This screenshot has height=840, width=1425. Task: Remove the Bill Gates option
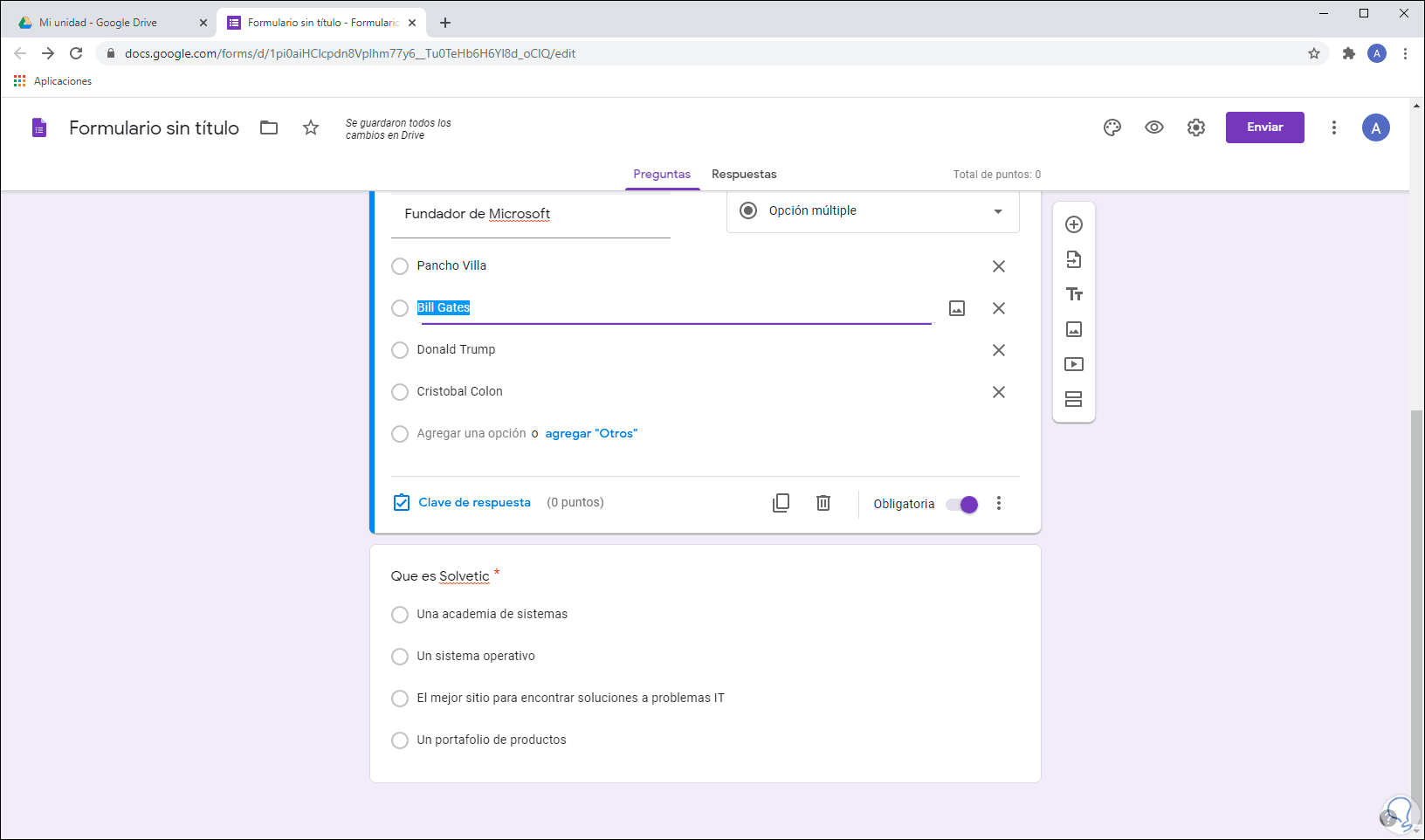click(999, 308)
